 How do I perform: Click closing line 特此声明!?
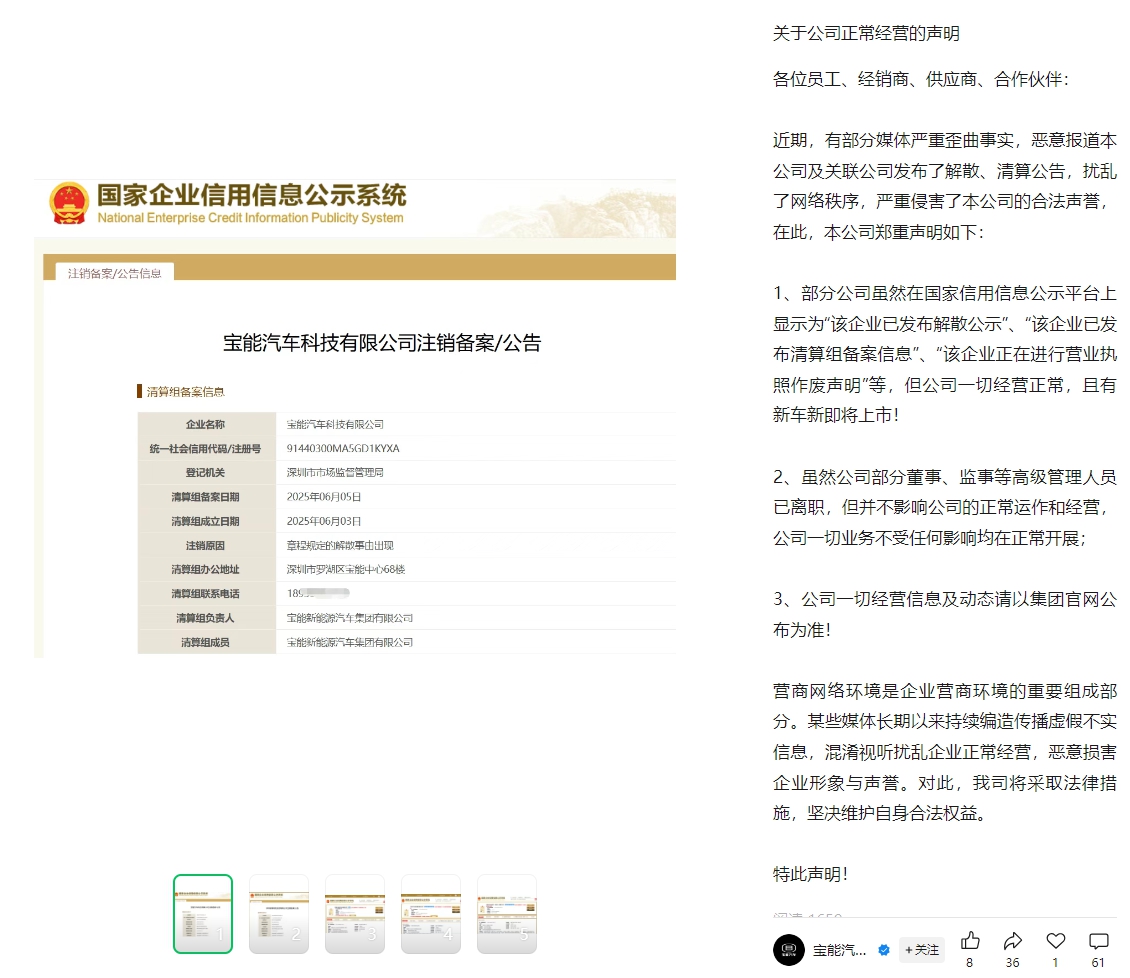tap(810, 874)
